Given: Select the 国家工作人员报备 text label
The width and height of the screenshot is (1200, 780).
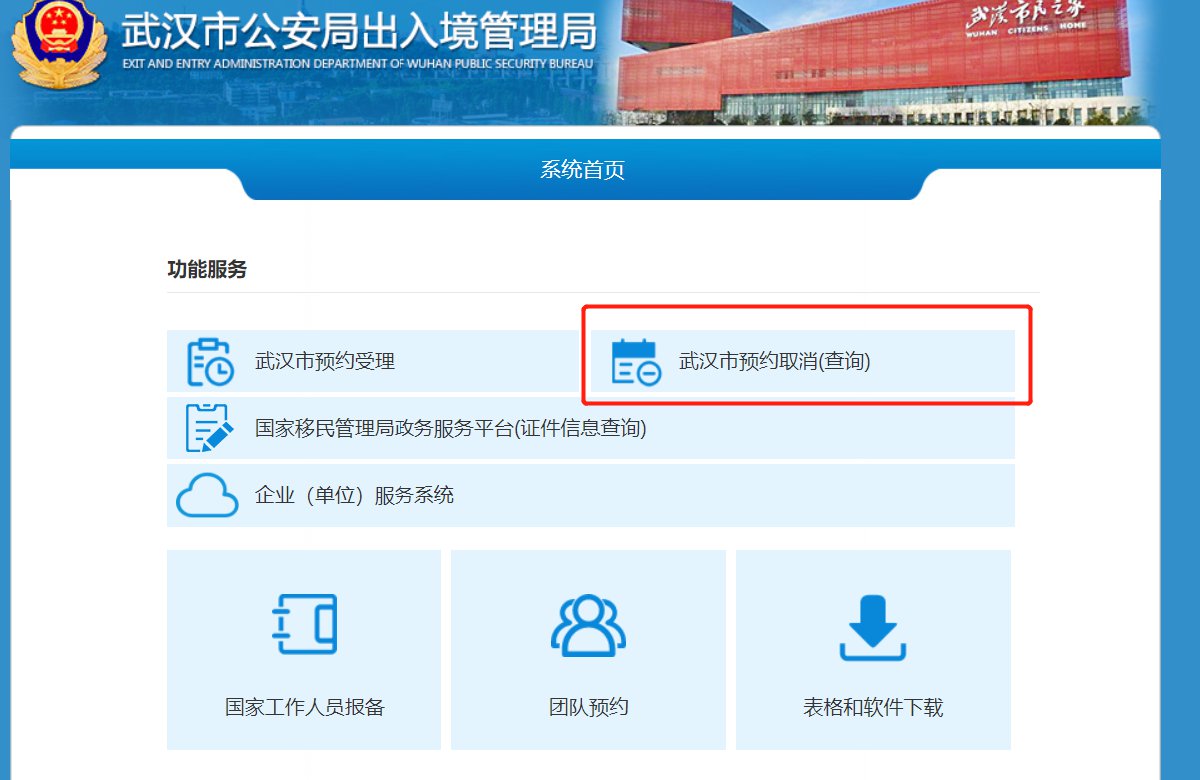Looking at the screenshot, I should tap(305, 707).
